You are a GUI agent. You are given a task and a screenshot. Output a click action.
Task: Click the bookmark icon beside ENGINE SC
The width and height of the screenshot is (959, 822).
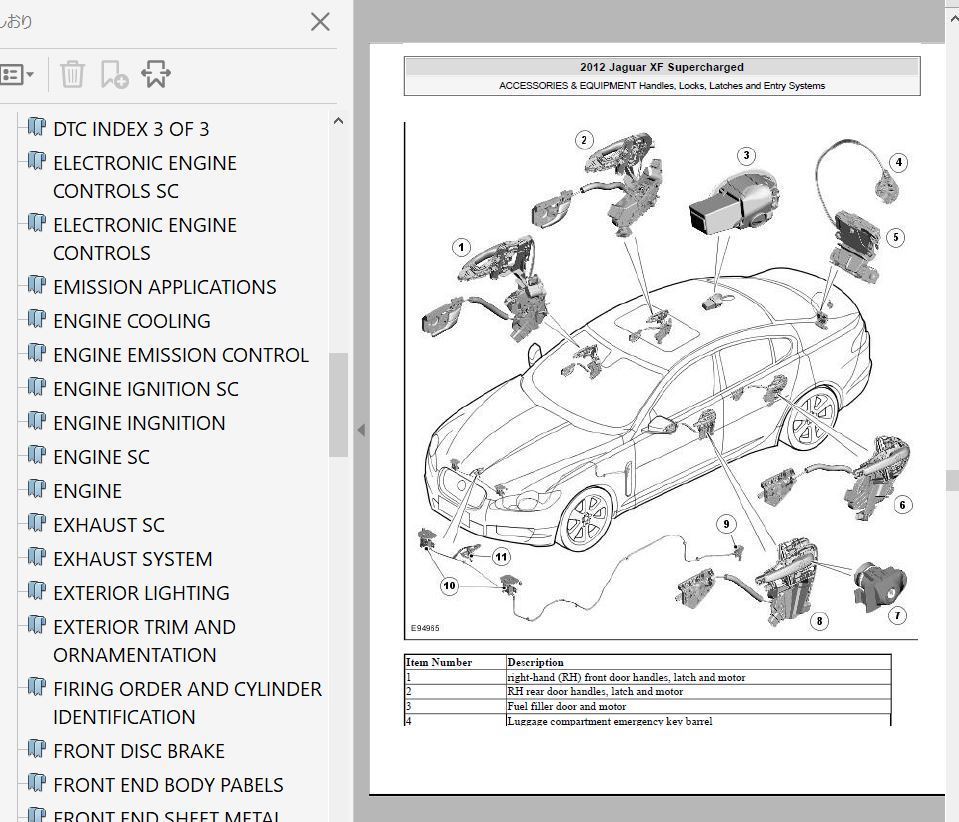37,455
